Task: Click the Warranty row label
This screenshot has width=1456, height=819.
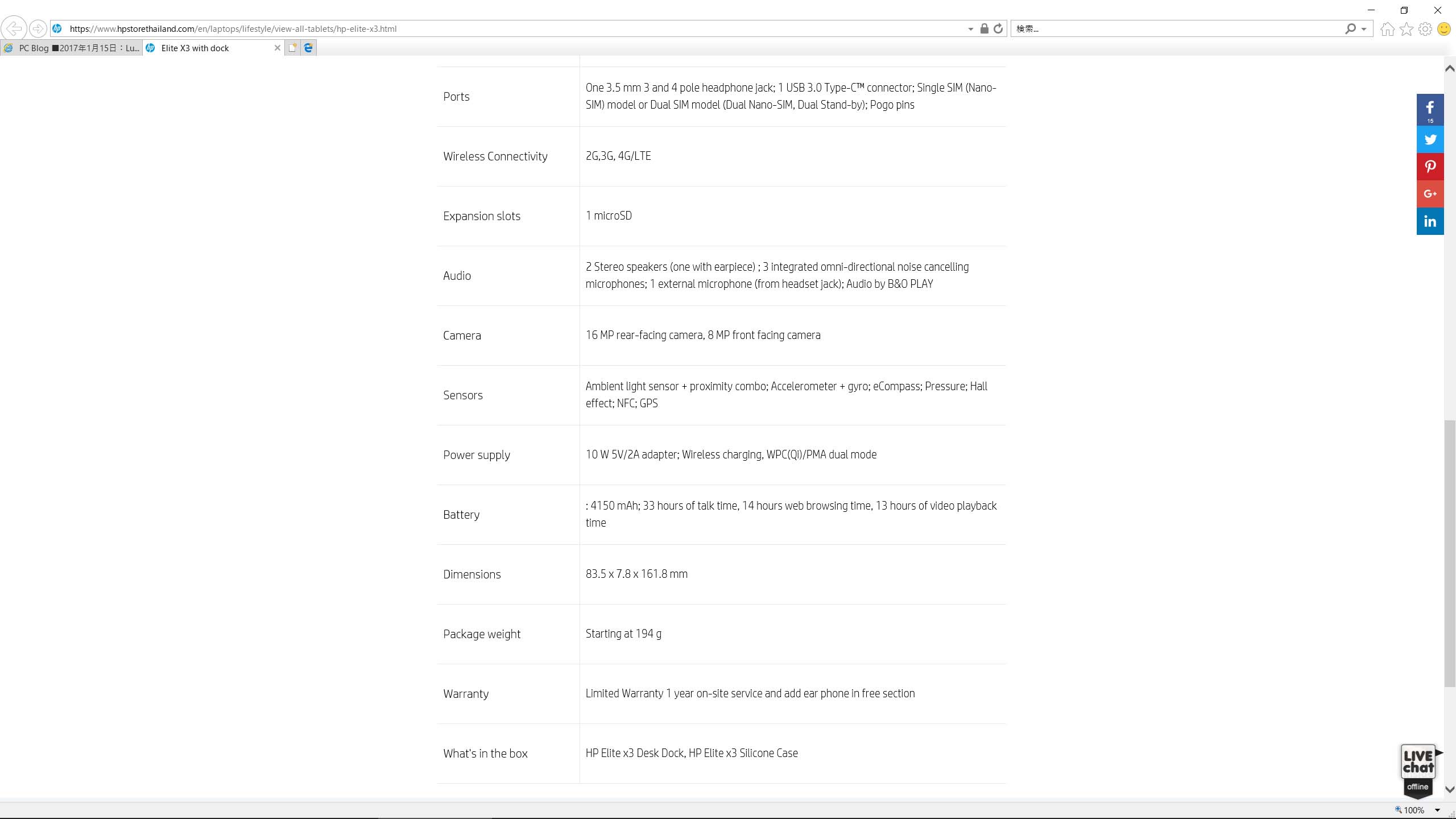Action: click(x=466, y=694)
